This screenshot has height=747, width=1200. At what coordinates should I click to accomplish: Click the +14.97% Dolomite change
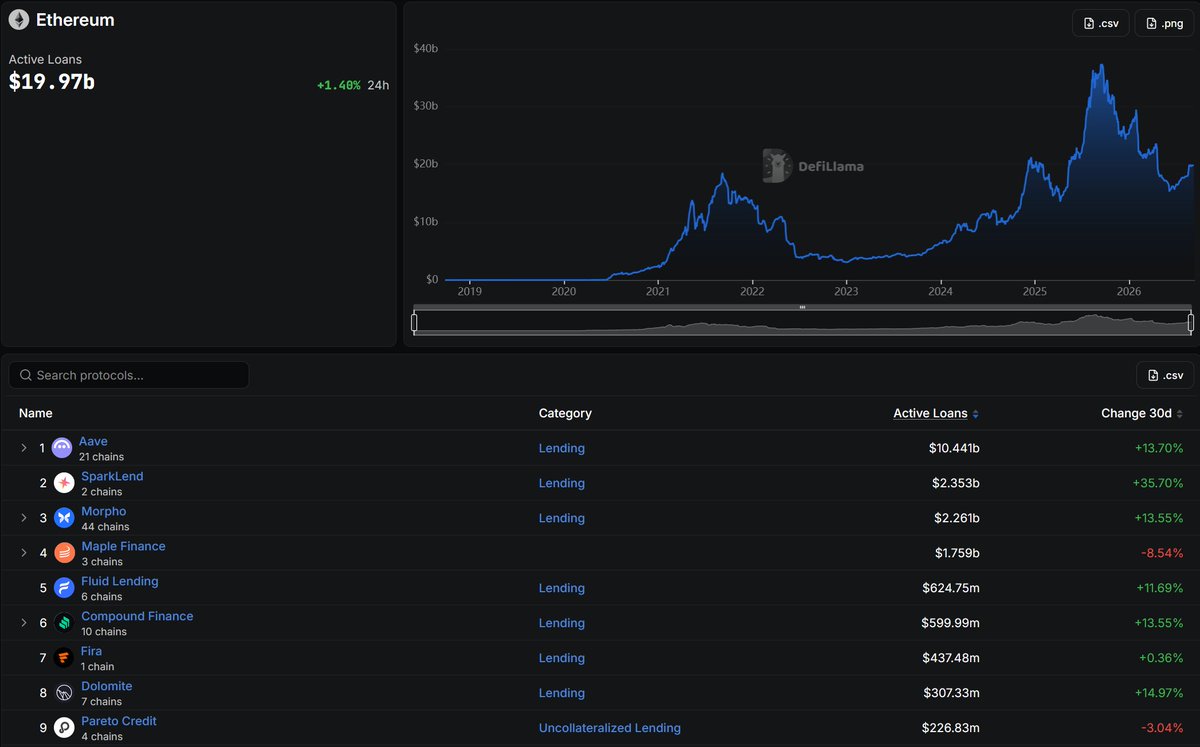[1159, 693]
